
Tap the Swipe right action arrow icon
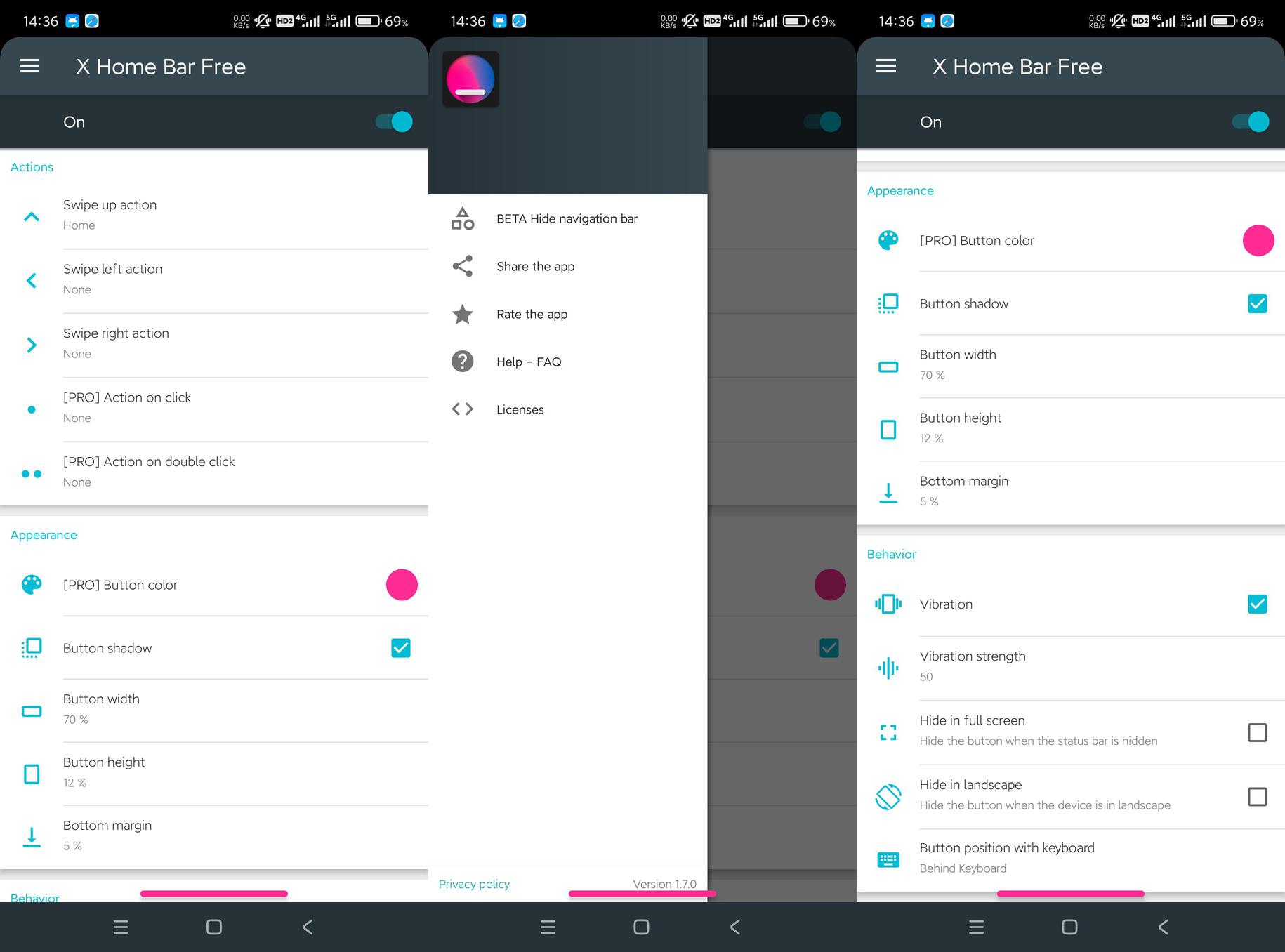pyautogui.click(x=32, y=345)
